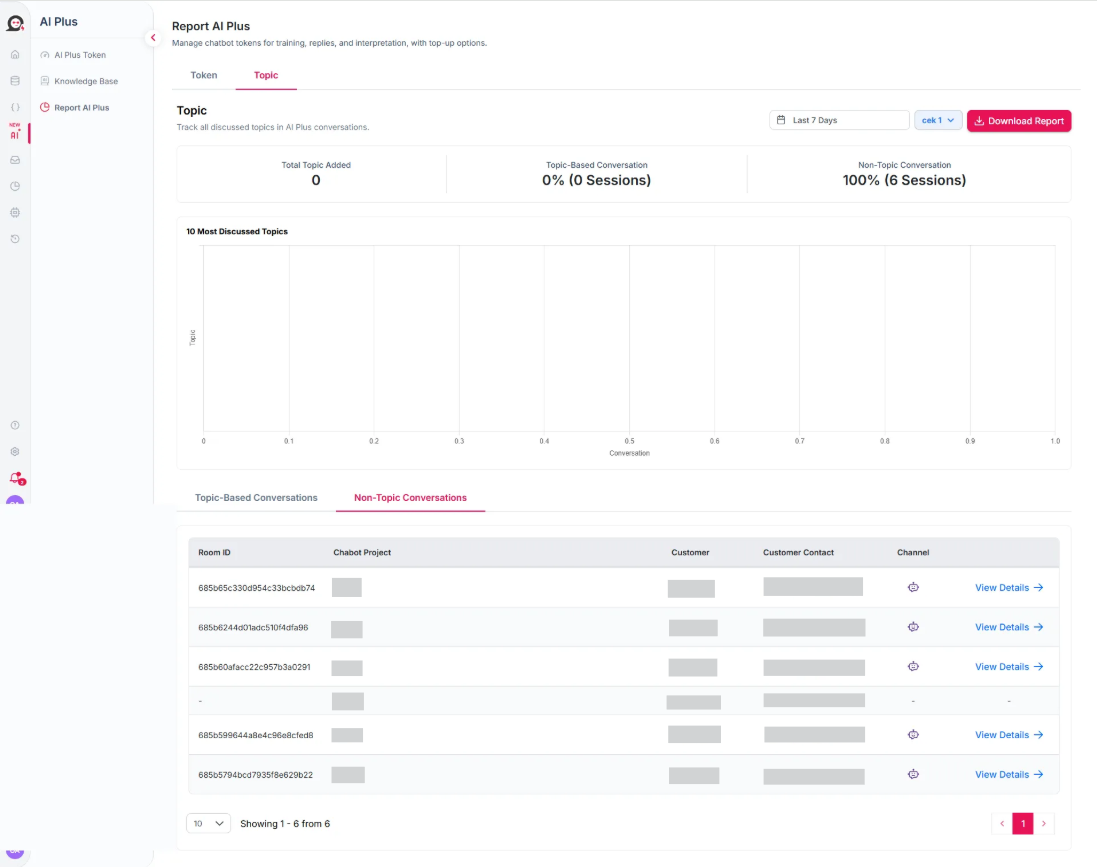The width and height of the screenshot is (1097, 867).
Task: Click the history clock icon in the sidebar
Action: pyautogui.click(x=15, y=239)
